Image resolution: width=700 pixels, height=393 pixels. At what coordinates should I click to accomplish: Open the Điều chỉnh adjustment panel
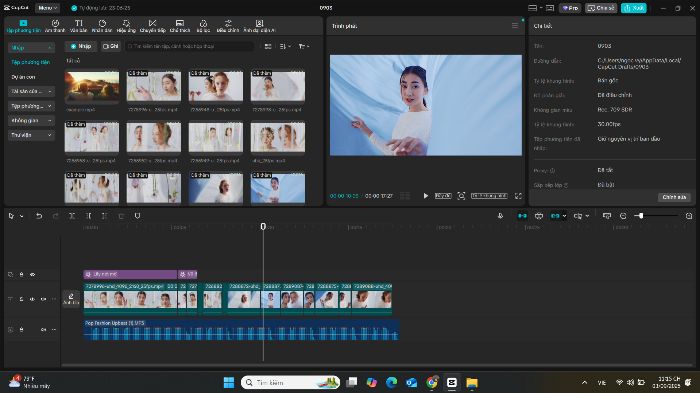pyautogui.click(x=228, y=26)
